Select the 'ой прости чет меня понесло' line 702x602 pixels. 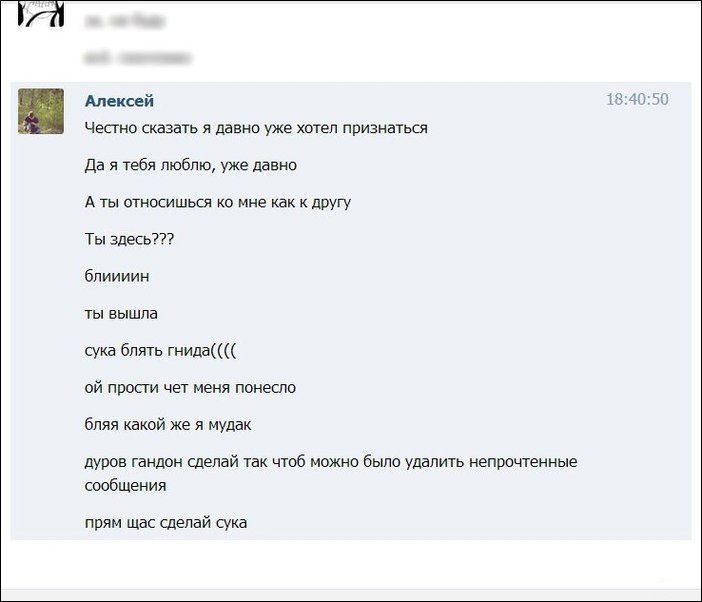click(190, 388)
